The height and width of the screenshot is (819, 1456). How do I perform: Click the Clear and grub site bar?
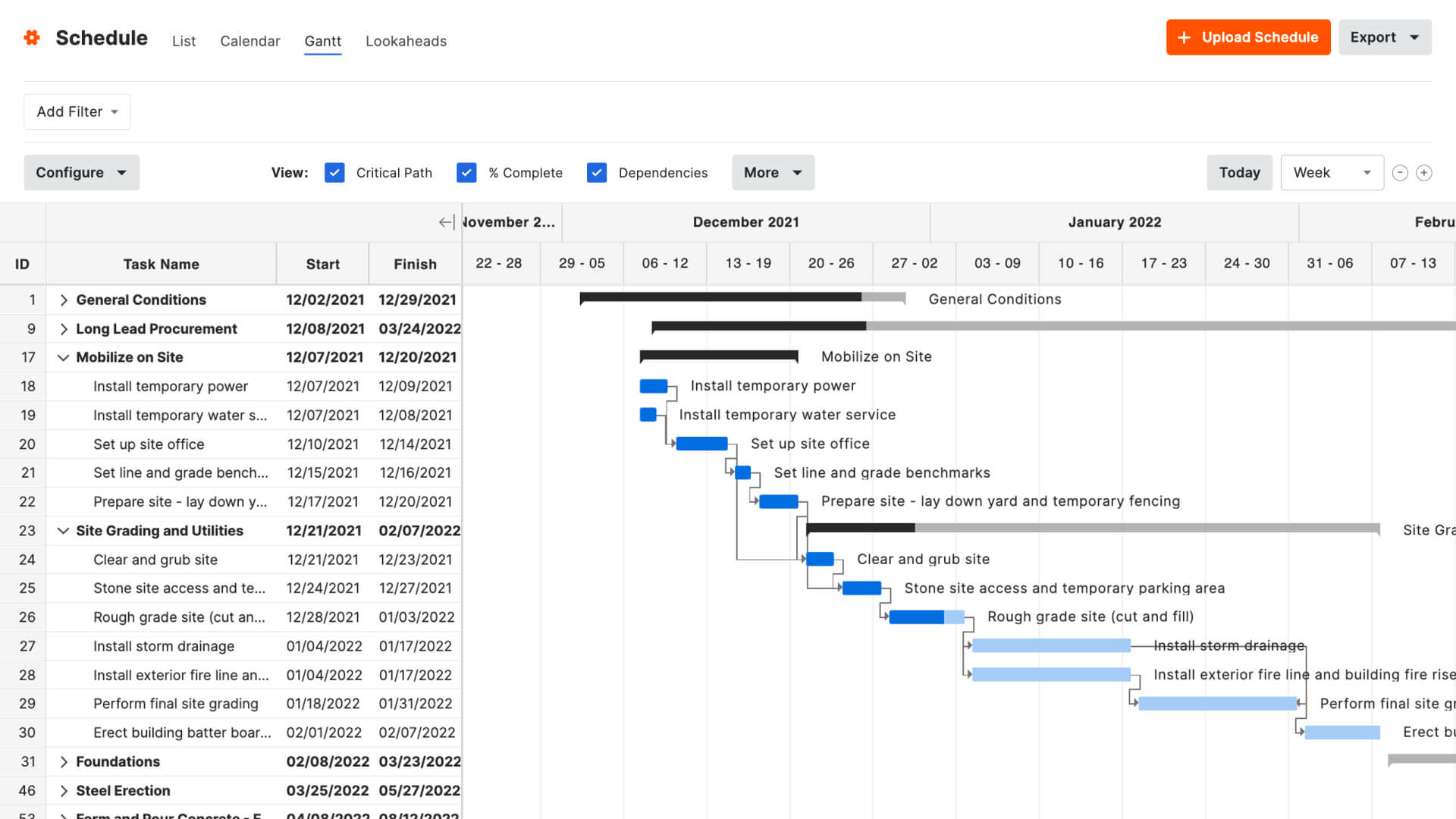pos(820,560)
